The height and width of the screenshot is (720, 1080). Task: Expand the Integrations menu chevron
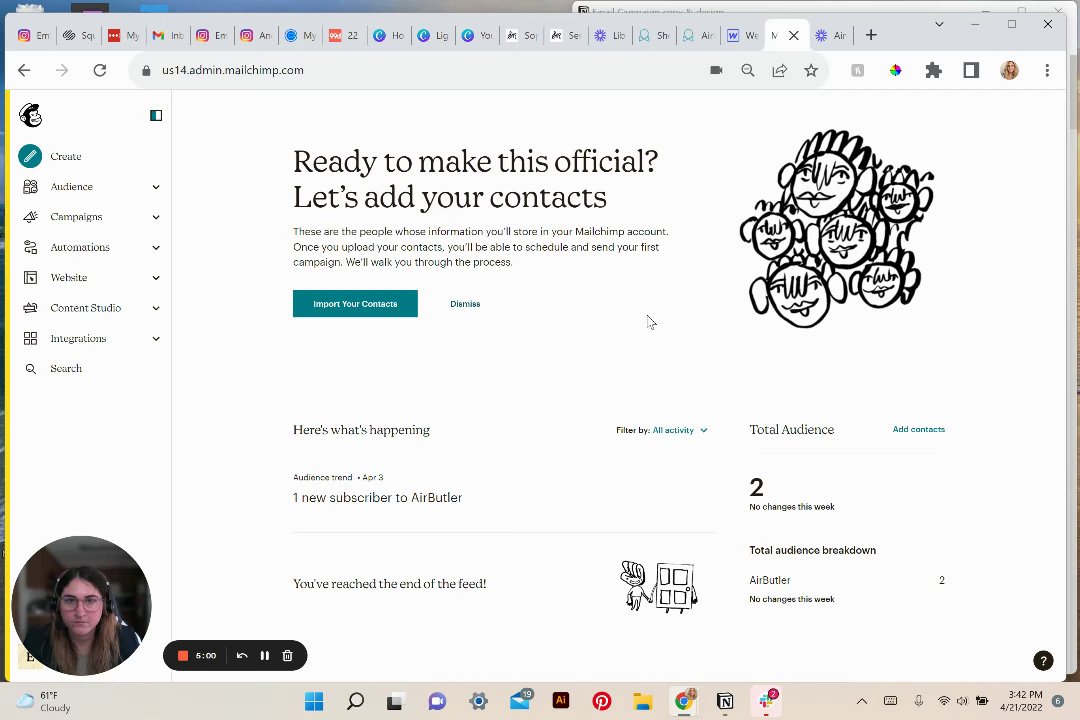(x=156, y=338)
